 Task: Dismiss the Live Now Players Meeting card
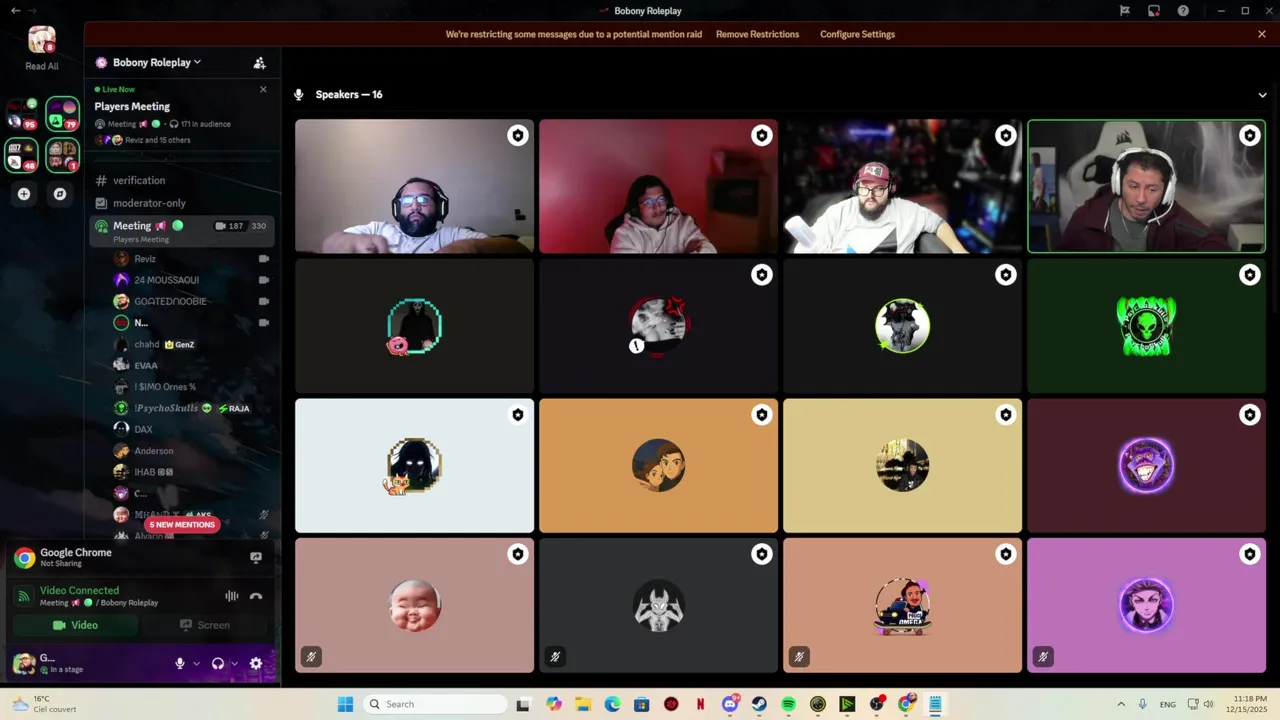263,89
